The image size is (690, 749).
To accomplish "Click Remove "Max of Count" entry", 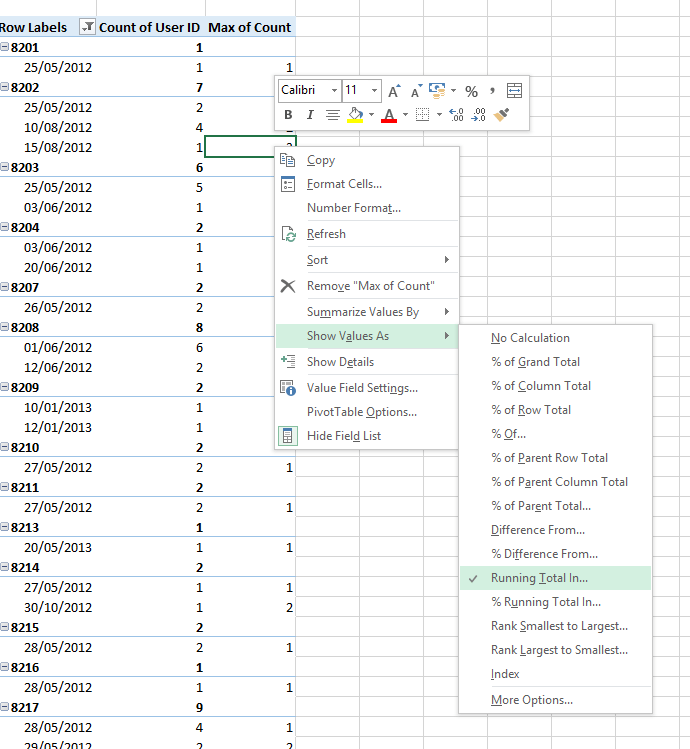I will (x=370, y=286).
